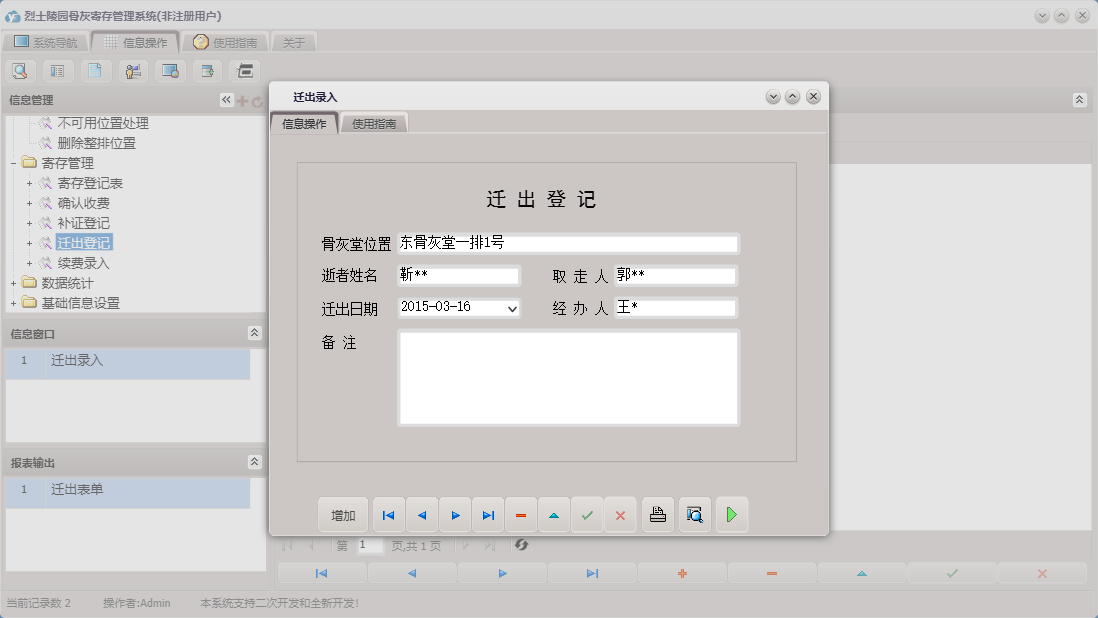1098x618 pixels.
Task: Open the 迁出日期 date dropdown
Action: point(510,309)
